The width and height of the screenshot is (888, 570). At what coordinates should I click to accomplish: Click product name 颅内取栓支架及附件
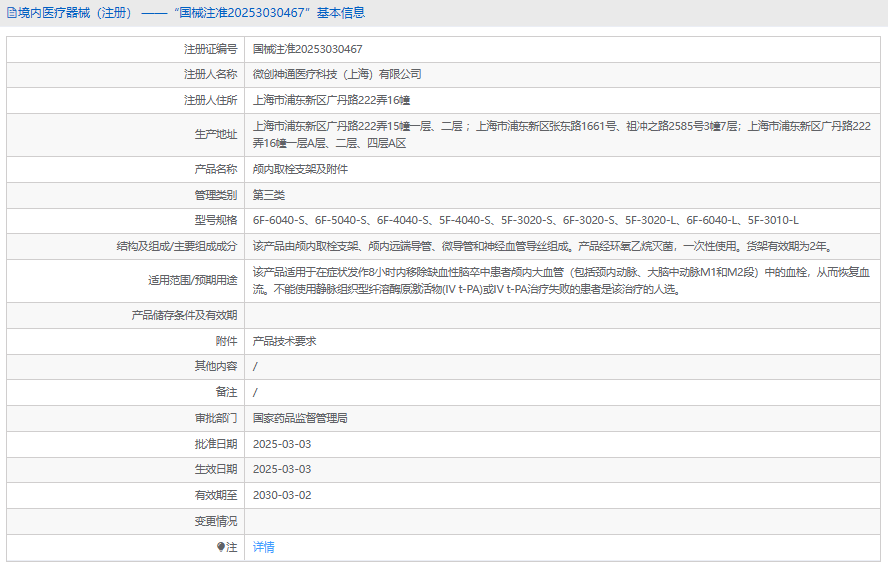coord(300,169)
